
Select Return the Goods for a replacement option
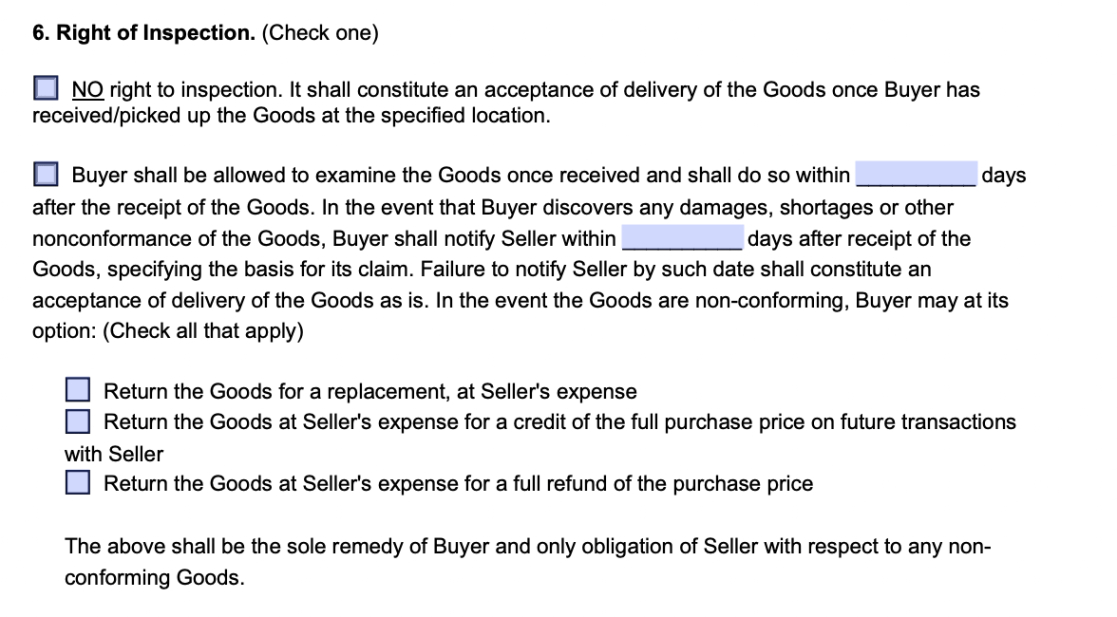click(78, 390)
